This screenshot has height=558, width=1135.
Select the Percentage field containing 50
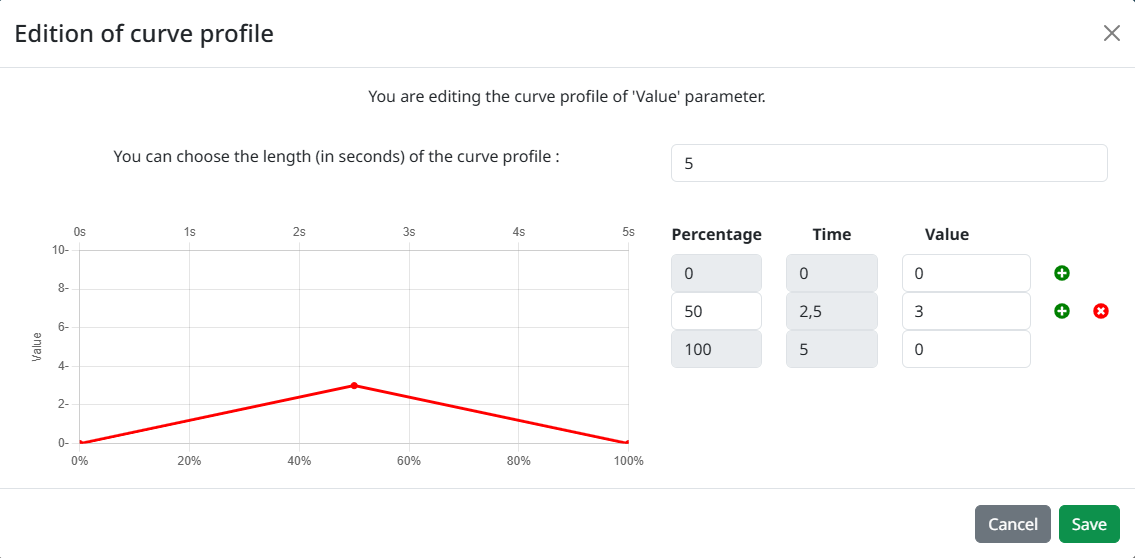pos(717,311)
